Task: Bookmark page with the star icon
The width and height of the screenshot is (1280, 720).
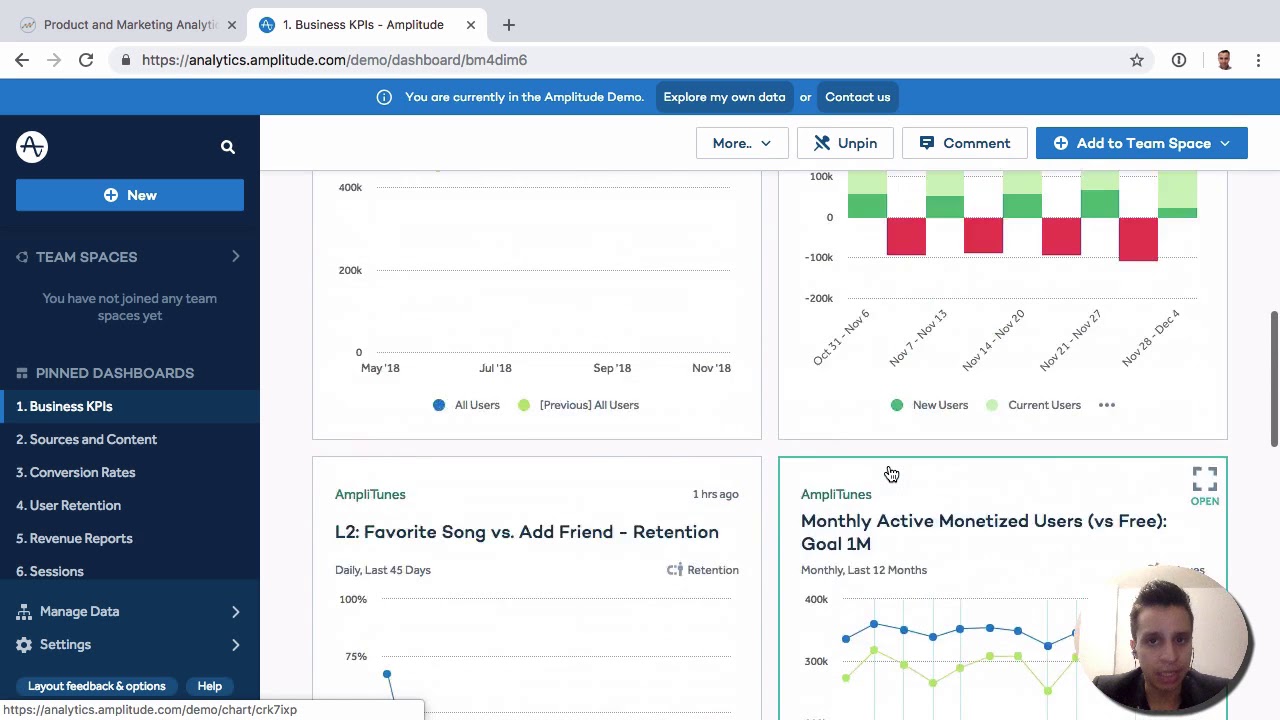Action: (1137, 60)
